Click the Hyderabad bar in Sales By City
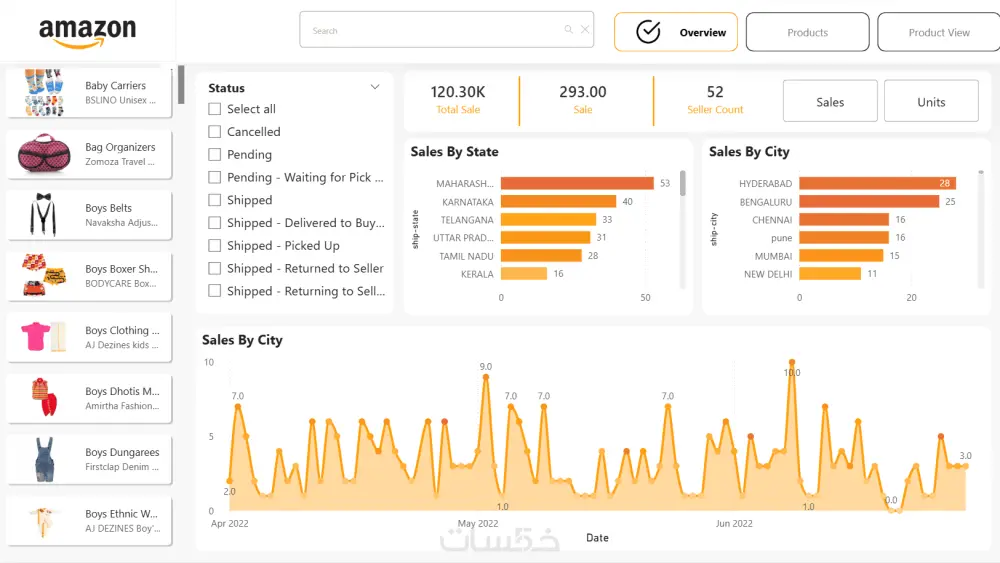The image size is (1000, 563). pyautogui.click(x=877, y=184)
